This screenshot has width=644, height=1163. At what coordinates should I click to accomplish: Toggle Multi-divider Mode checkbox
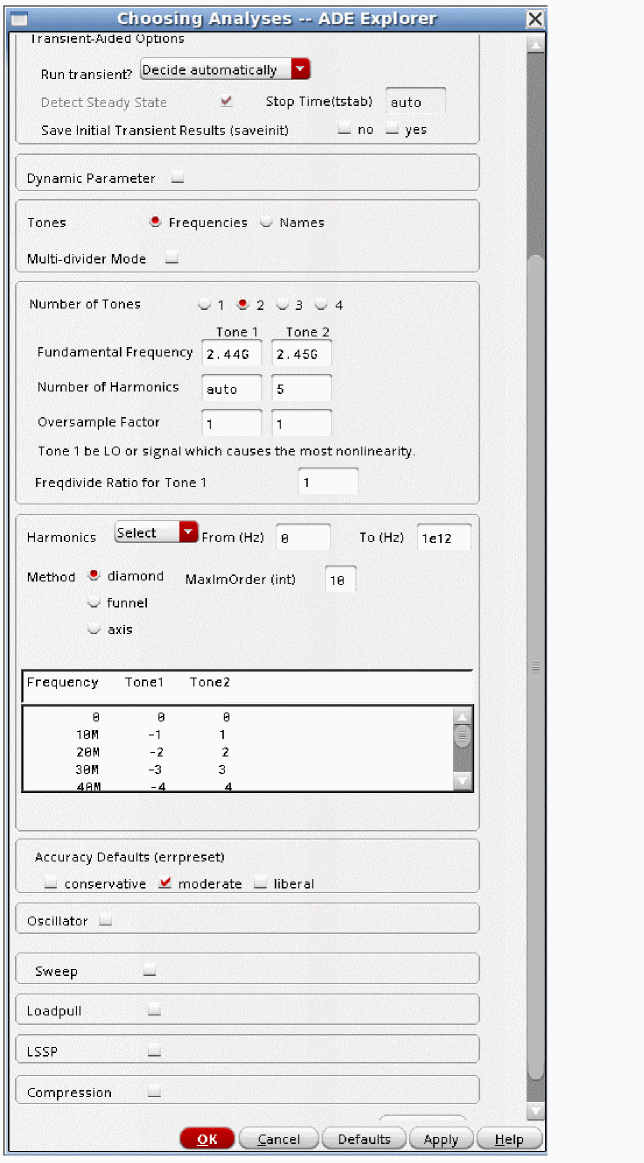171,259
